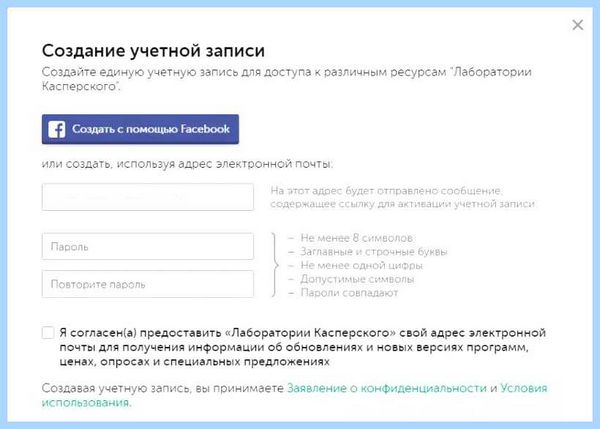Viewport: 600px width, 429px height.
Task: Click the heading Создание учетной записи
Action: (x=153, y=51)
